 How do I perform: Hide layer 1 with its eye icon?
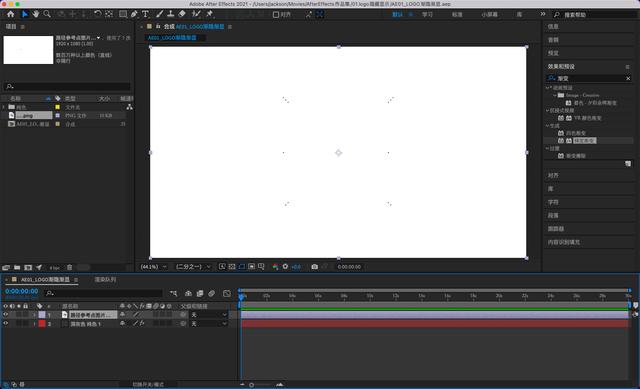pyautogui.click(x=5, y=315)
